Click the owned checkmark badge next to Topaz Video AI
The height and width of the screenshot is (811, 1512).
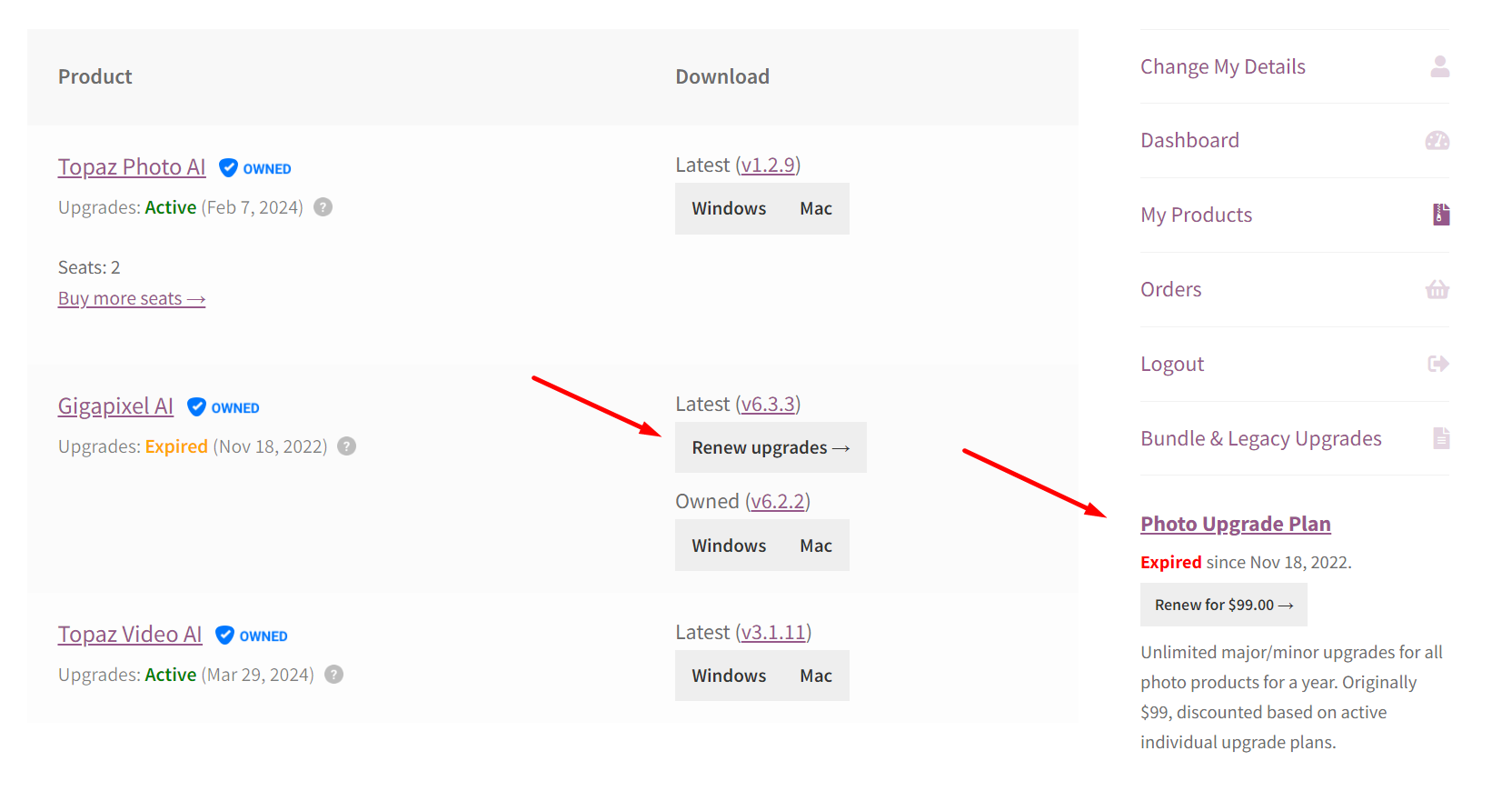click(252, 636)
